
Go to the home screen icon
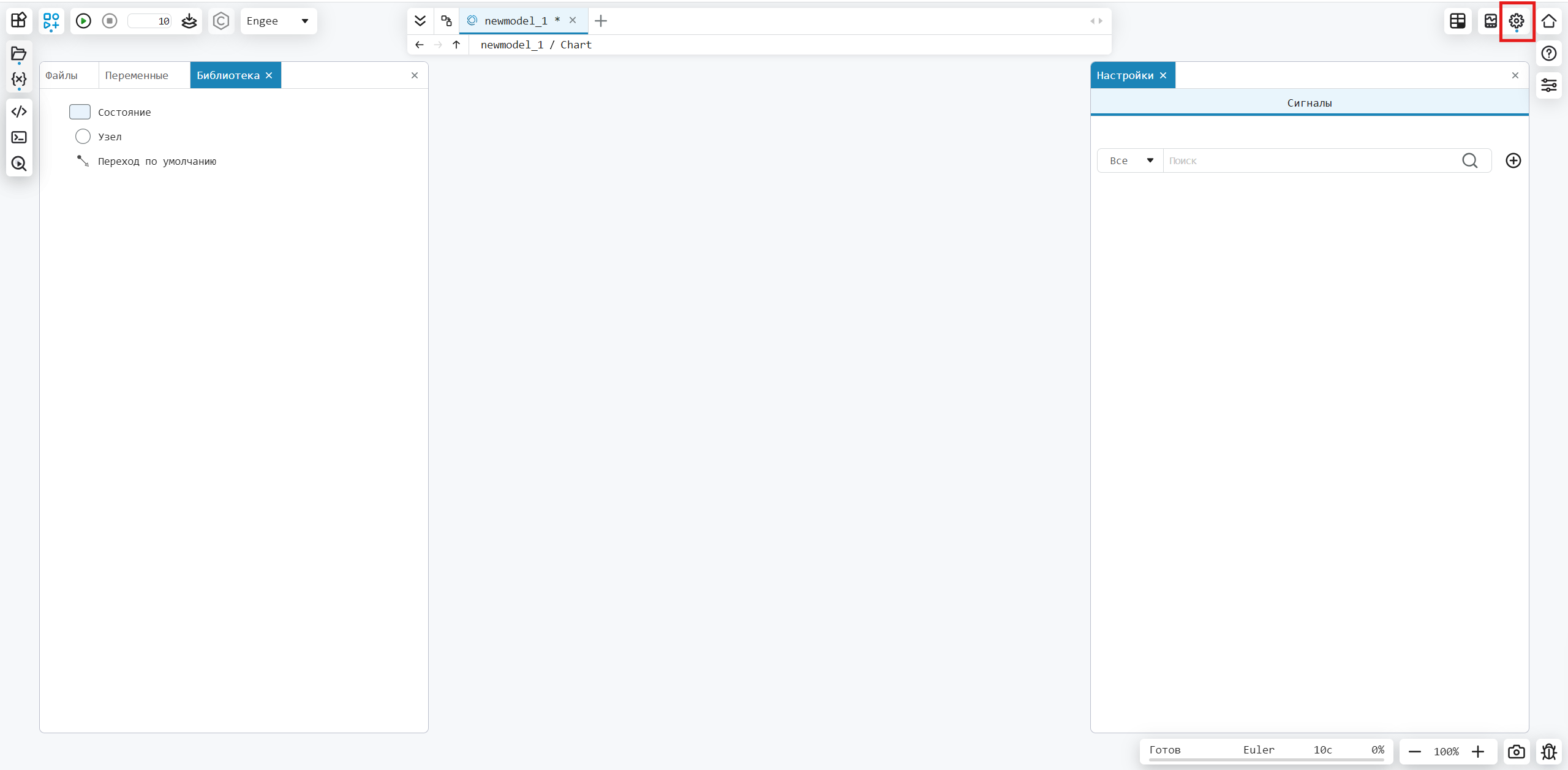click(x=1549, y=21)
